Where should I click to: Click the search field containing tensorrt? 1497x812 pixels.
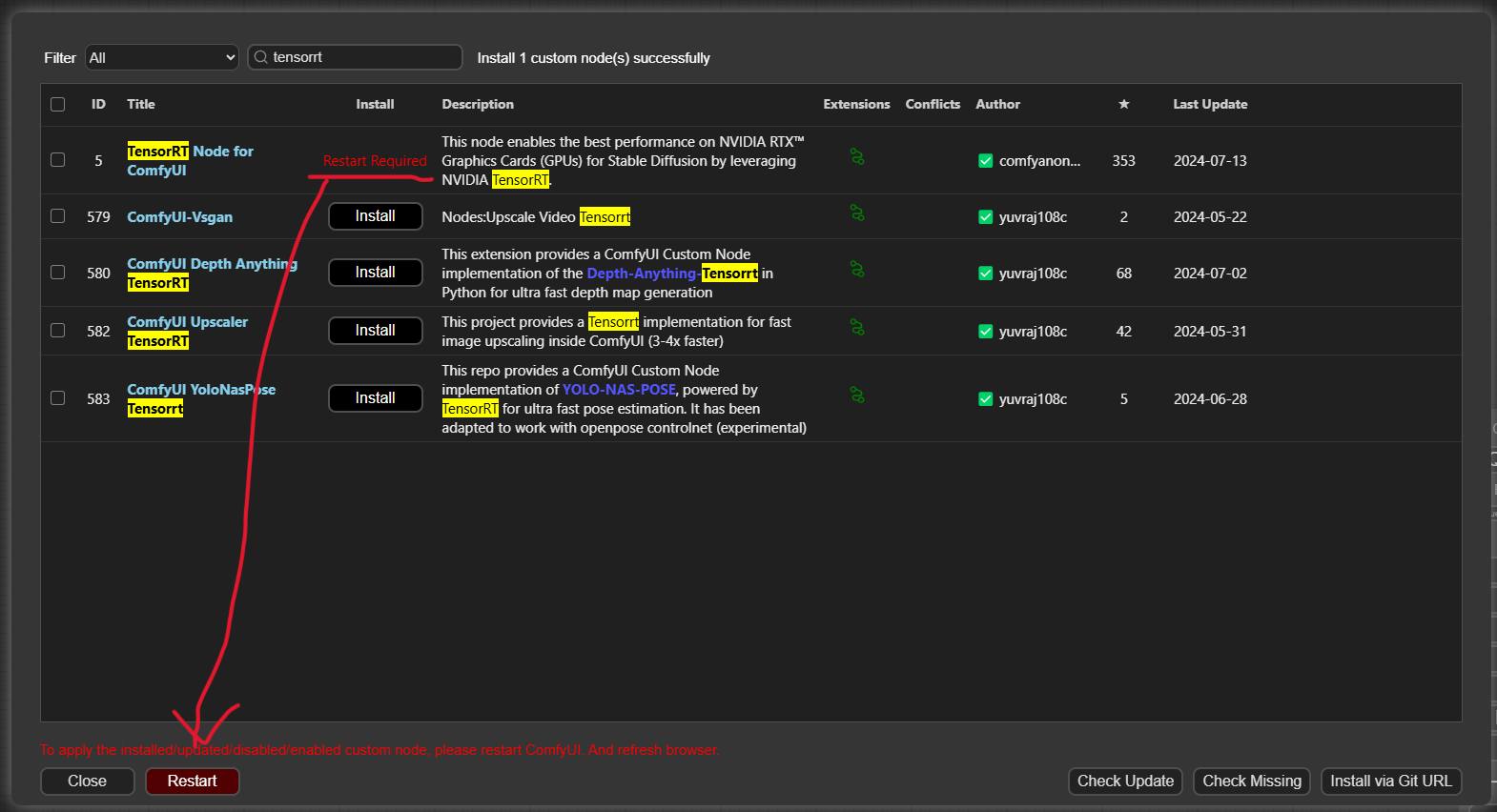355,57
